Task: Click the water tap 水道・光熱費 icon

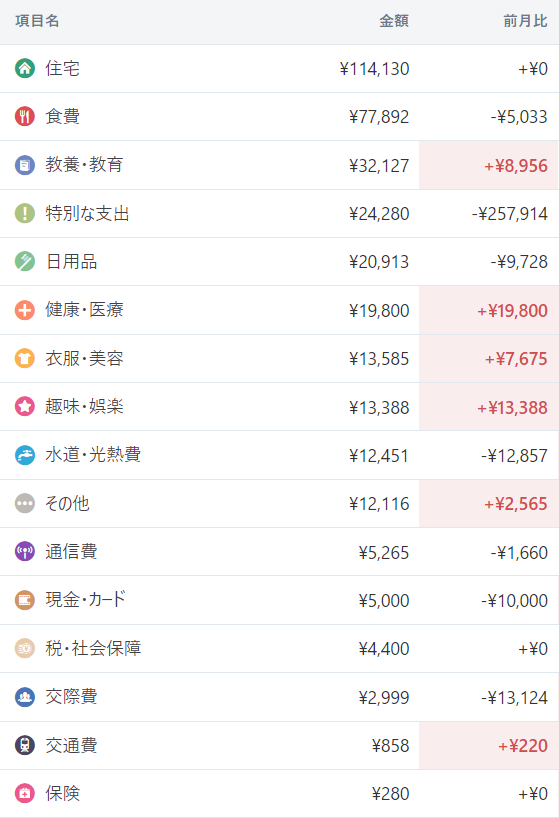Action: 25,455
